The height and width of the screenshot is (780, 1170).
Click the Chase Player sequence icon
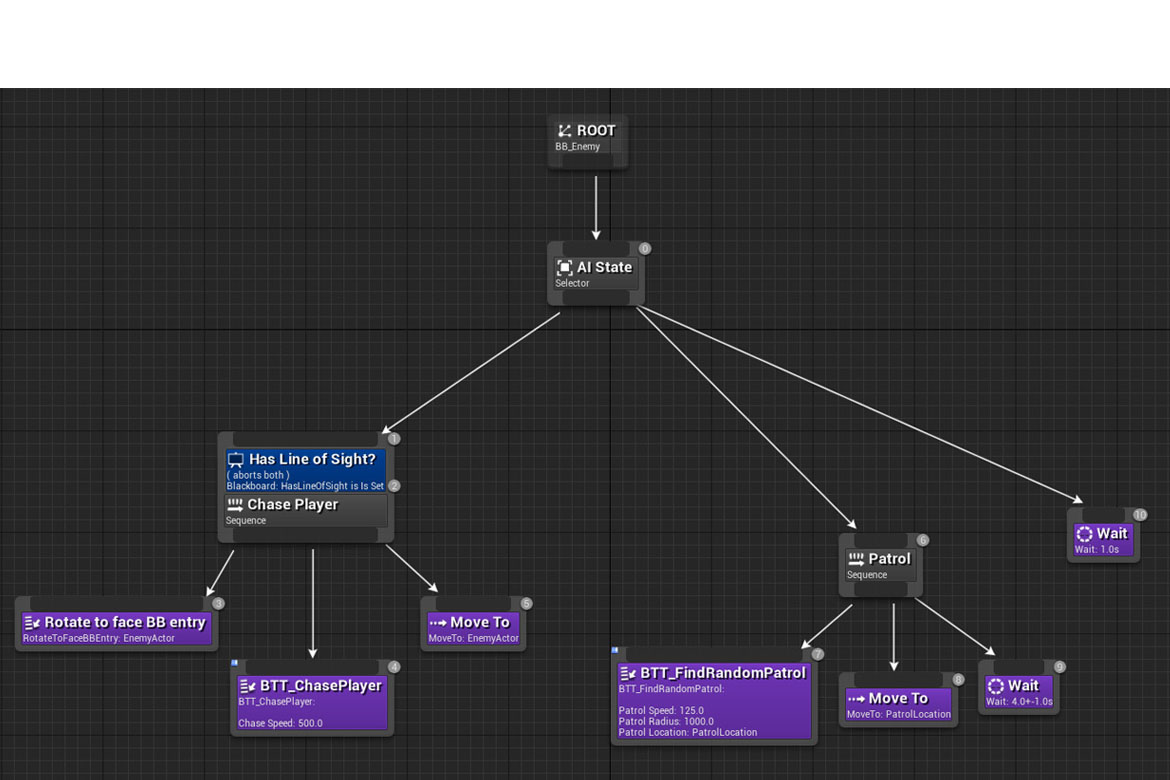[x=236, y=505]
